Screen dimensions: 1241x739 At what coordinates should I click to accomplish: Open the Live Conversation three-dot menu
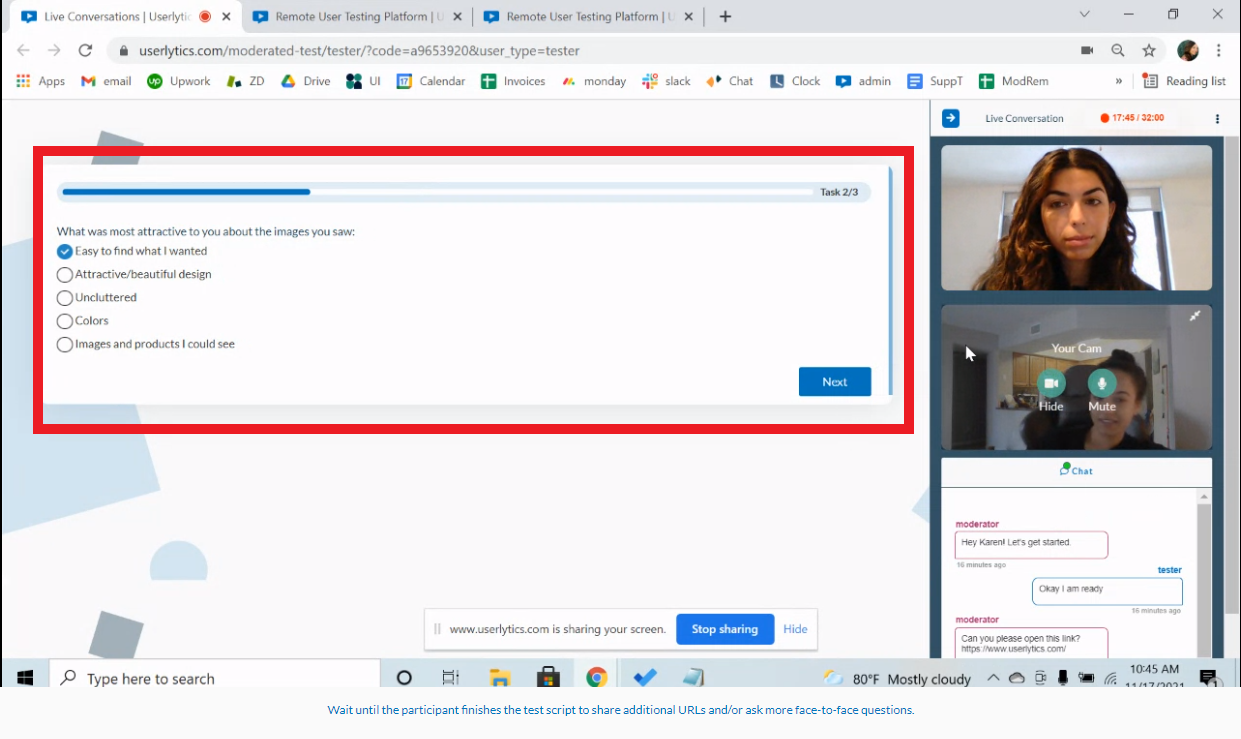click(1217, 118)
